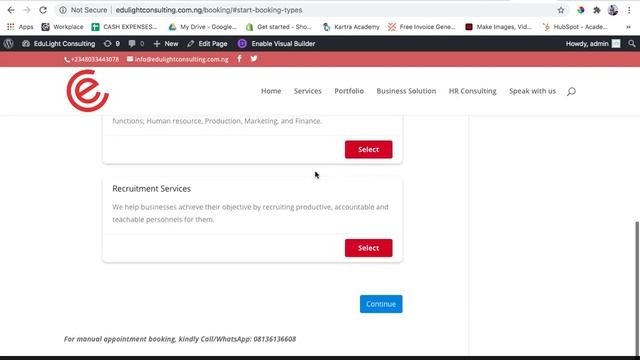Open Speak with us in site menu
Viewport: 640px width, 360px height.
[x=532, y=91]
